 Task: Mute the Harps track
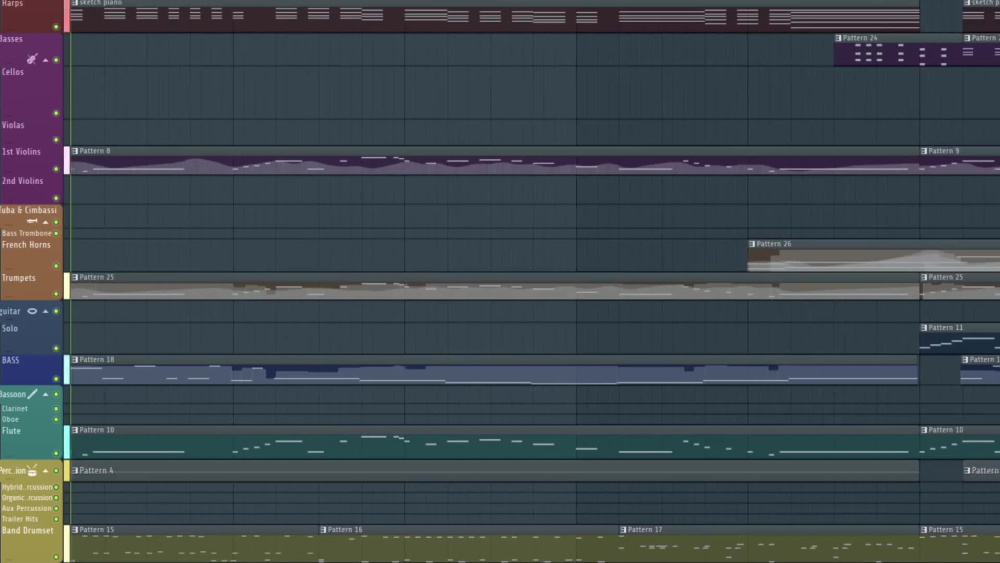[x=56, y=27]
